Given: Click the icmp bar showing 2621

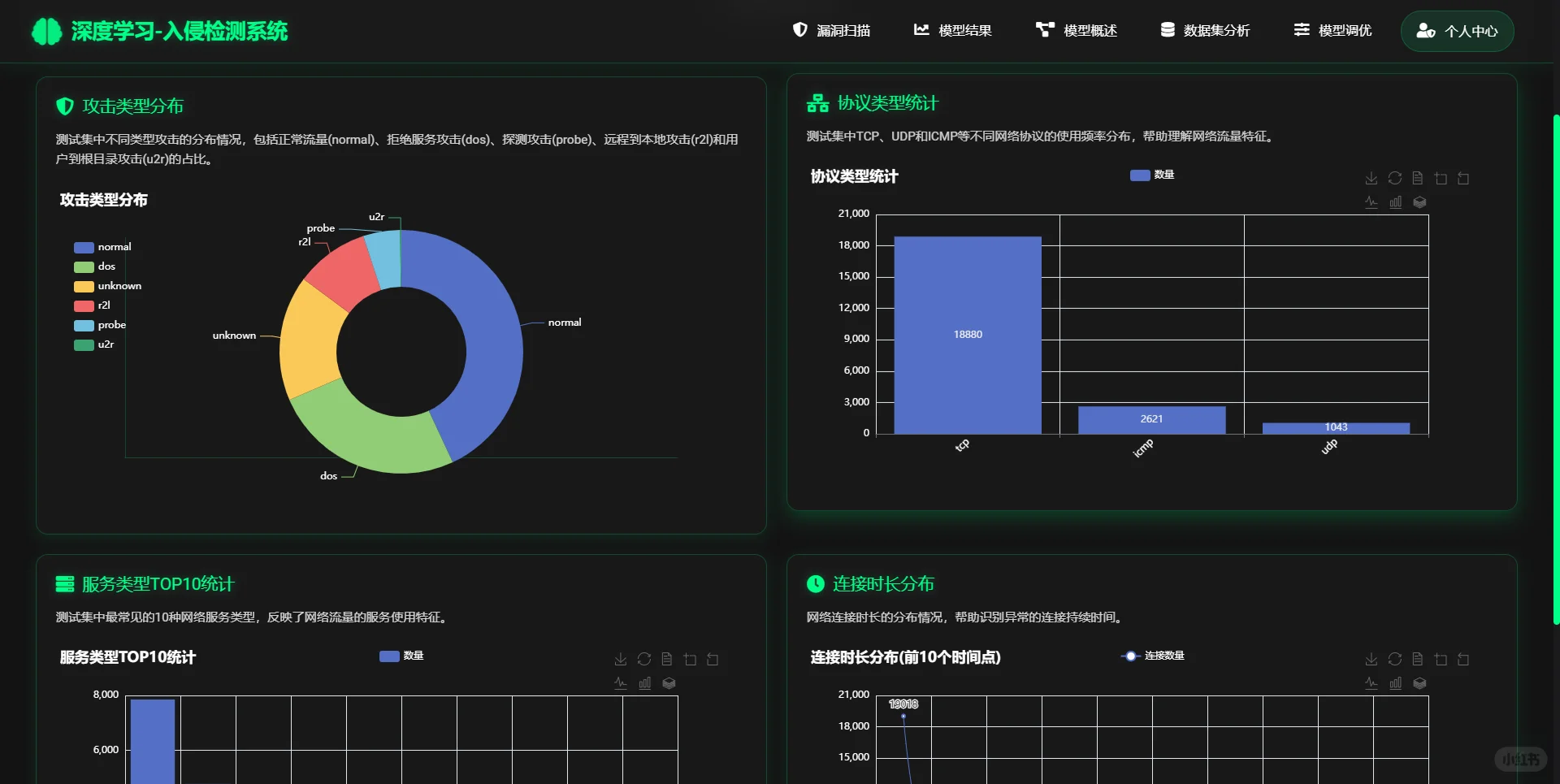Looking at the screenshot, I should click(x=1151, y=420).
